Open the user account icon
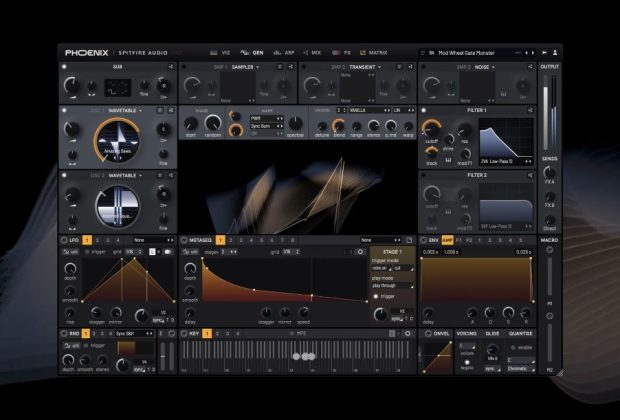Viewport: 620px width, 420px height. point(555,53)
